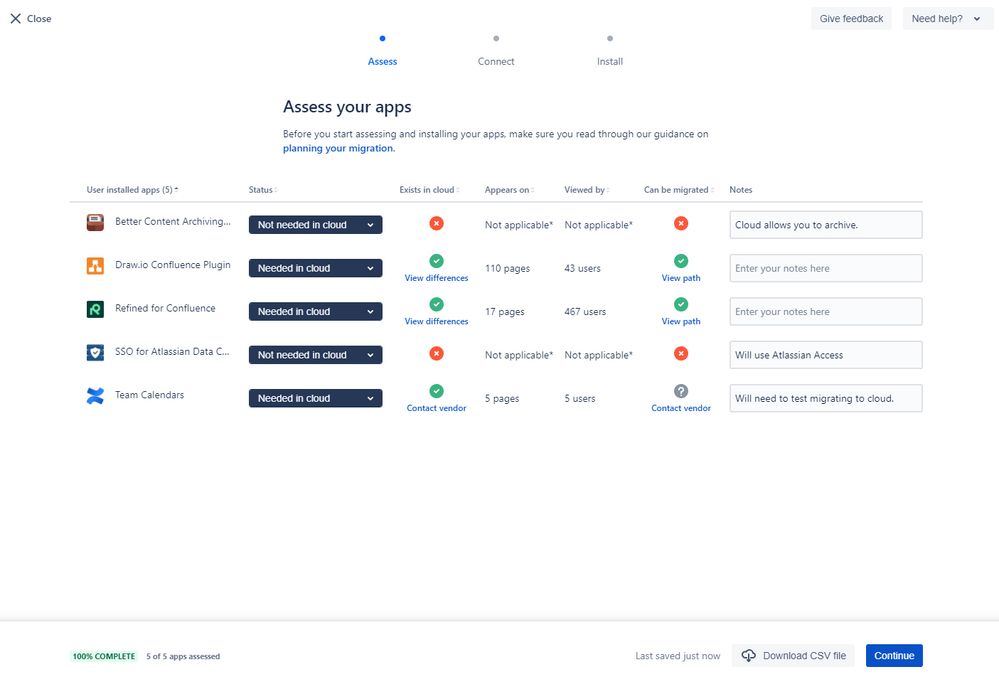
Task: Open status dropdown for Team Calendars
Action: [x=315, y=398]
